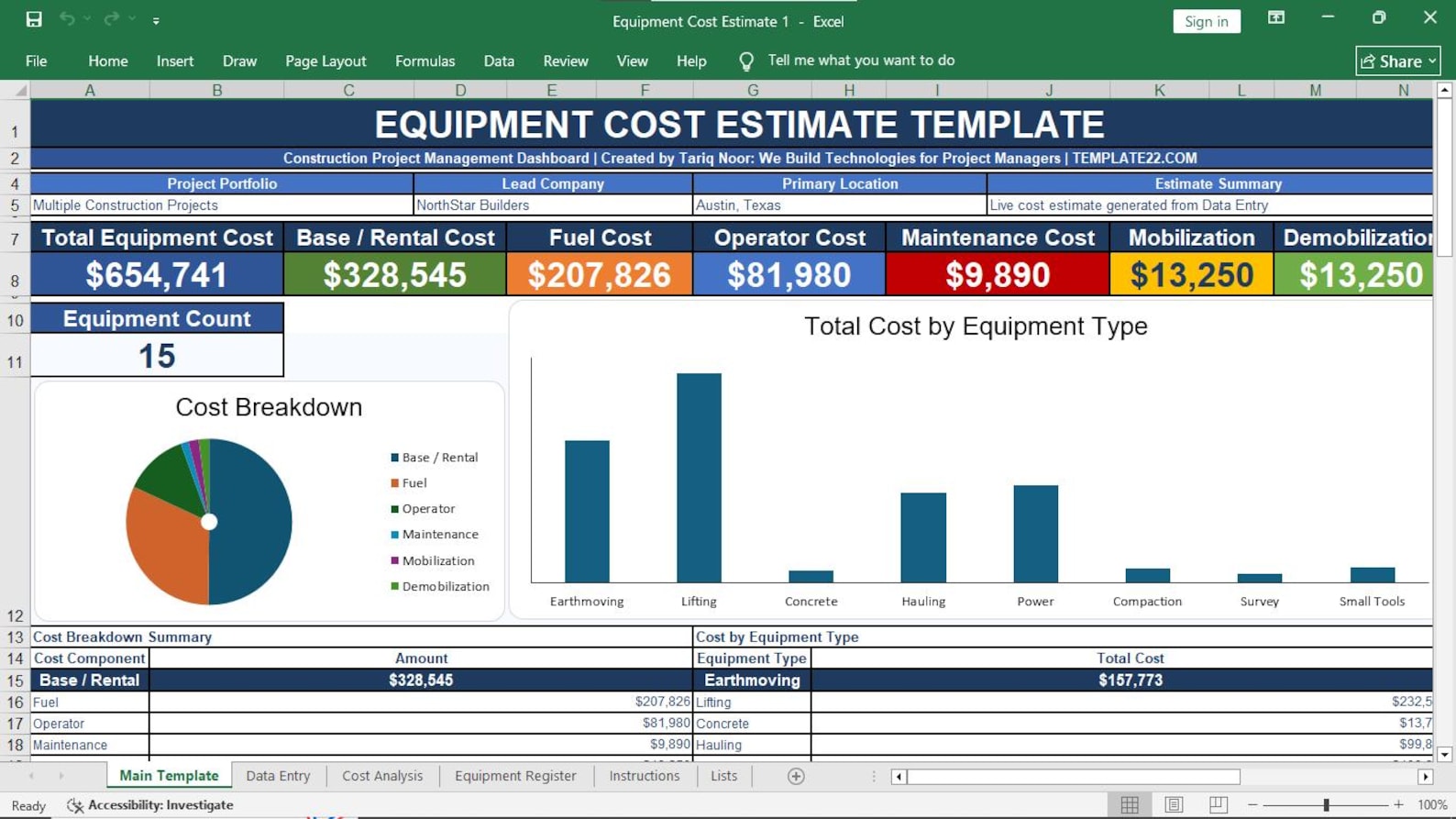Select the NorthStar Builders cell

pos(553,205)
